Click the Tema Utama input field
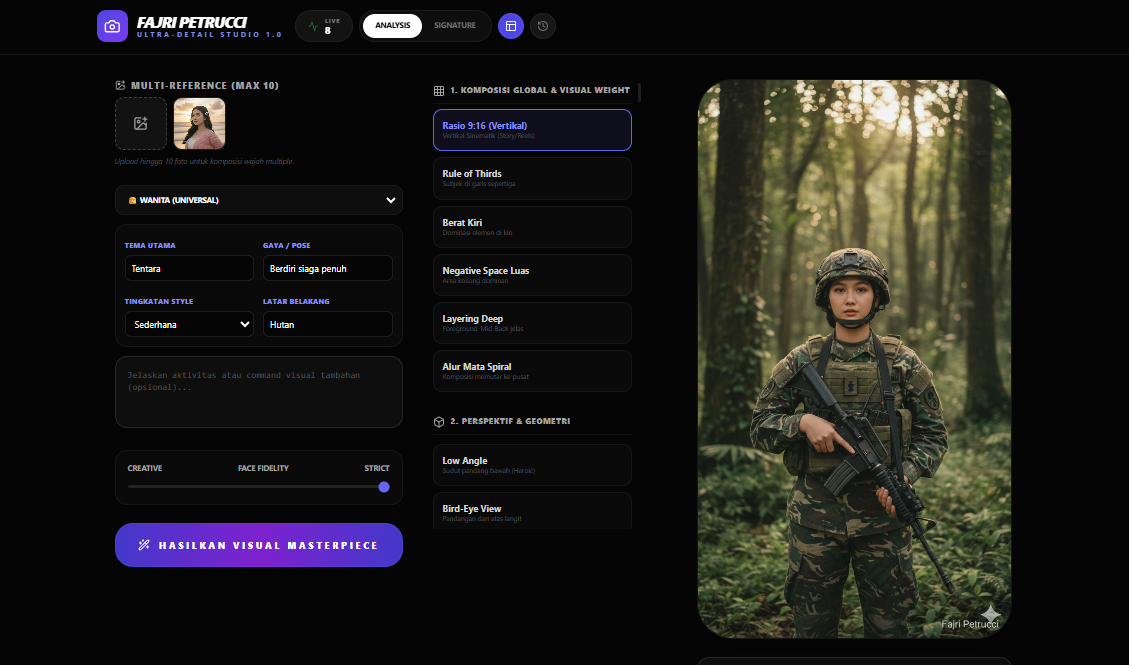 tap(189, 268)
